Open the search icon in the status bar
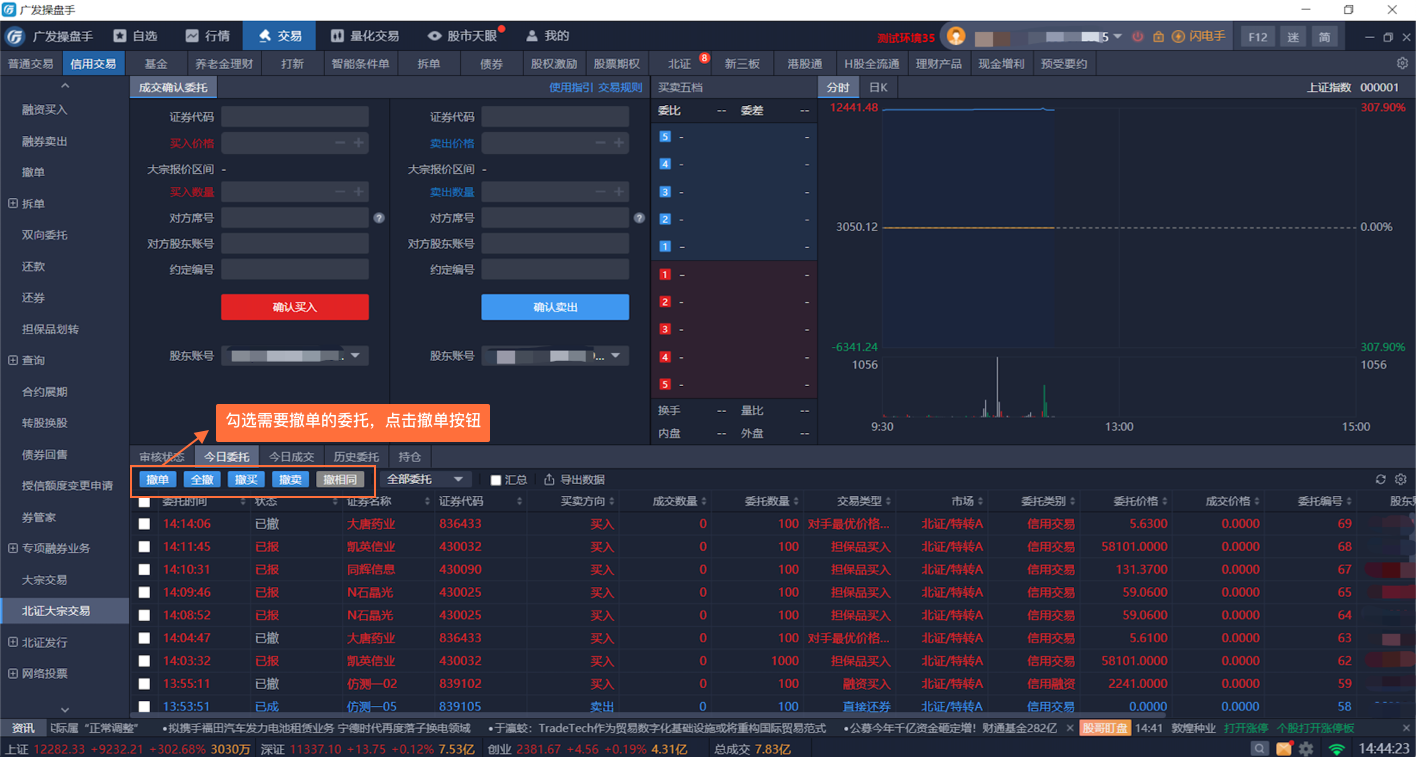The image size is (1416, 757). click(x=1260, y=749)
